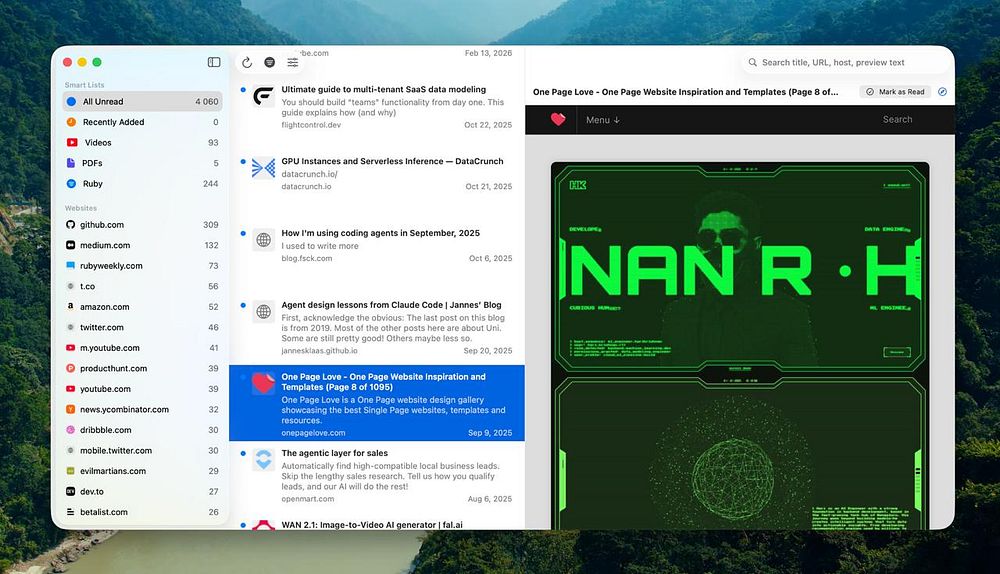Click the Oct 22, 2025 date label
The height and width of the screenshot is (574, 1000).
(488, 125)
